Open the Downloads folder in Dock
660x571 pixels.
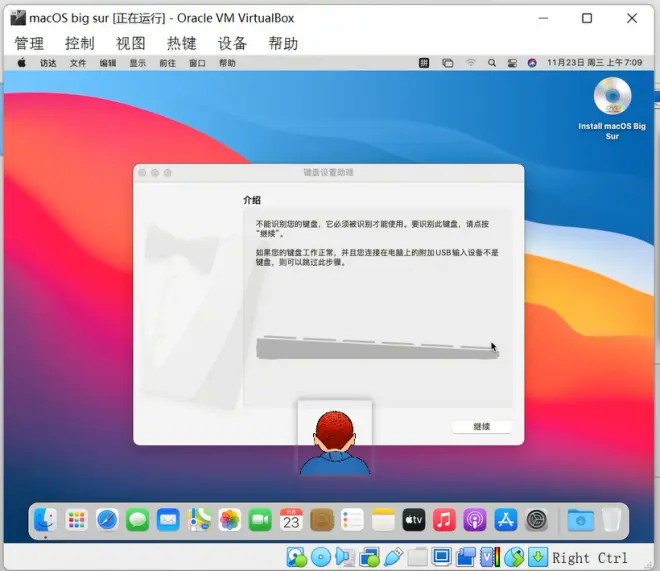click(581, 520)
